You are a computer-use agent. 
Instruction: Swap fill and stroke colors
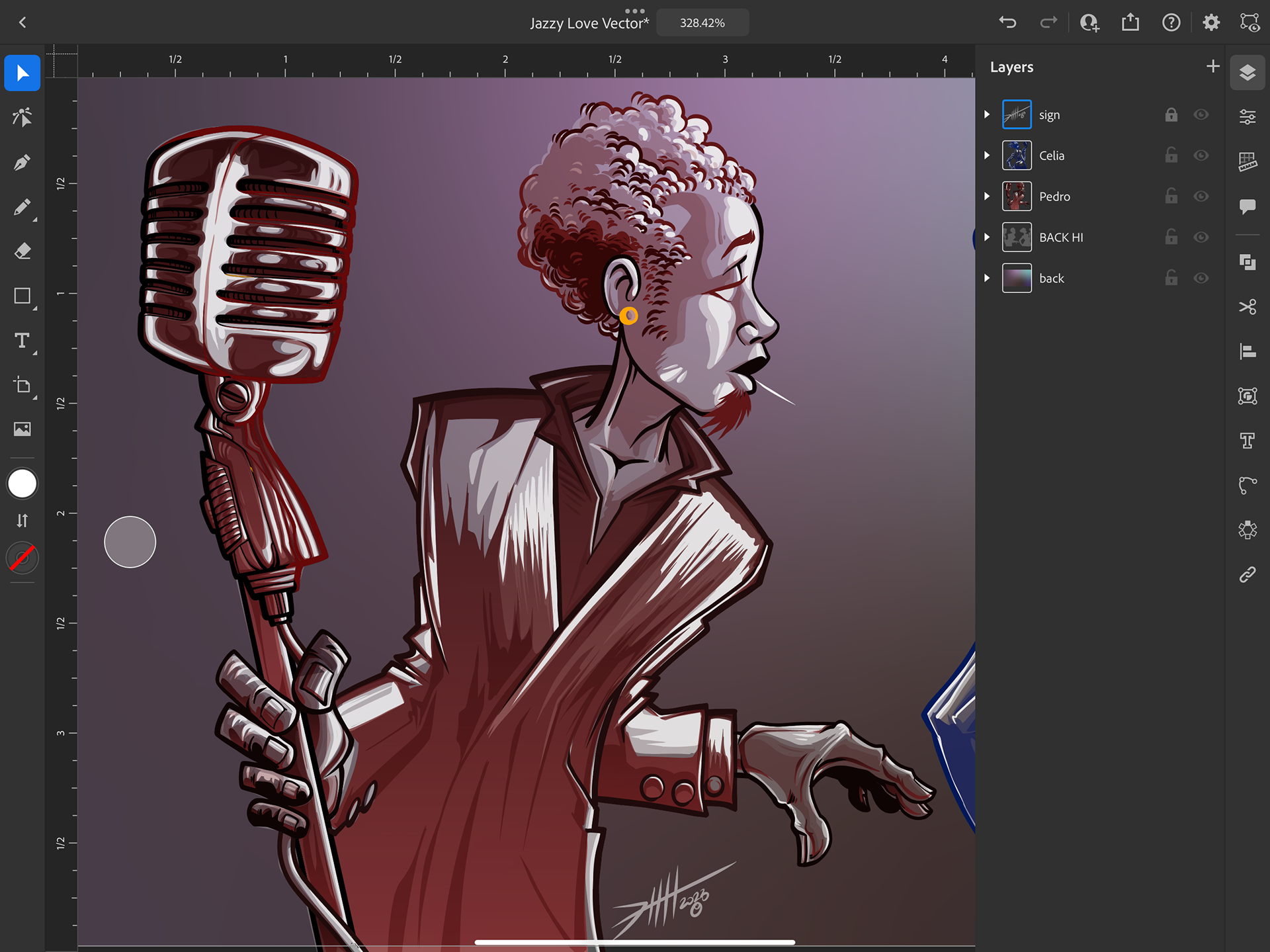[22, 521]
